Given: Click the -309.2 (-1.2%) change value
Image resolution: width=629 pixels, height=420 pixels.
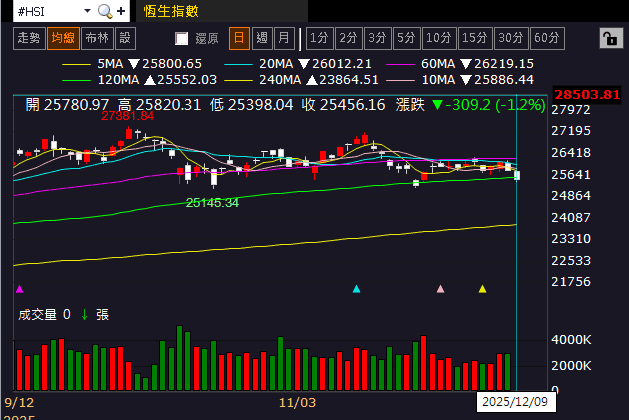Looking at the screenshot, I should 495,105.
